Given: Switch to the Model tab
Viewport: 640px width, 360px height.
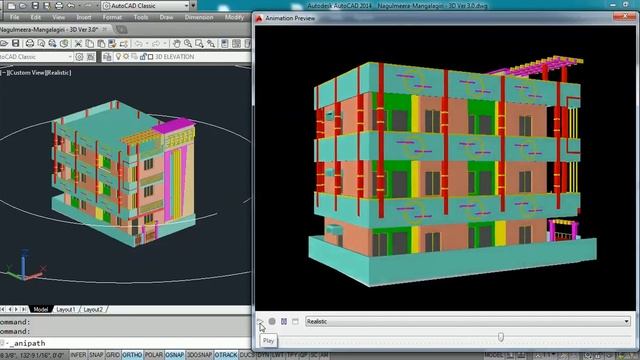Looking at the screenshot, I should point(41,309).
